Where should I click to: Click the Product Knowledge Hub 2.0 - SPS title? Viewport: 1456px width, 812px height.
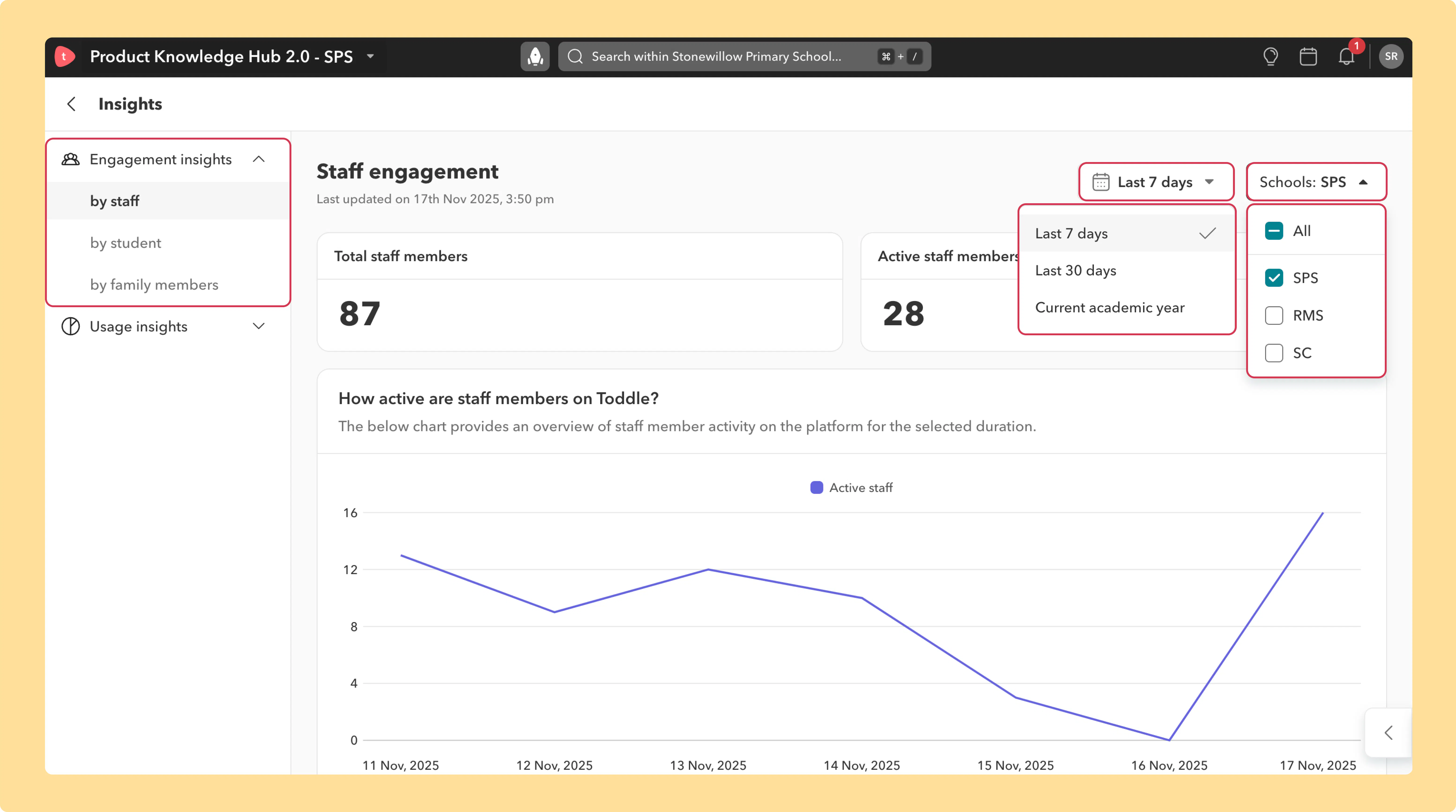pos(222,56)
